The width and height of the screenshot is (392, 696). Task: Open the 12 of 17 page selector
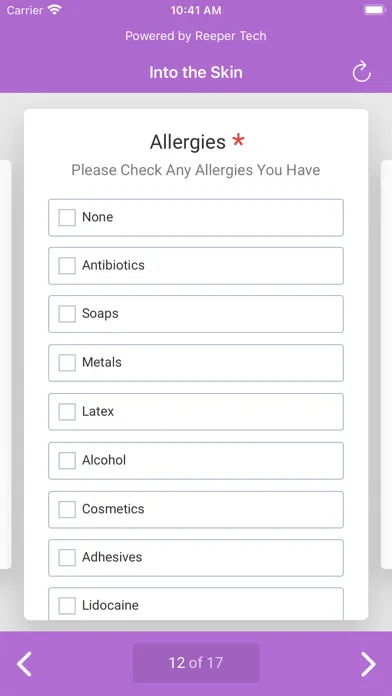[196, 663]
